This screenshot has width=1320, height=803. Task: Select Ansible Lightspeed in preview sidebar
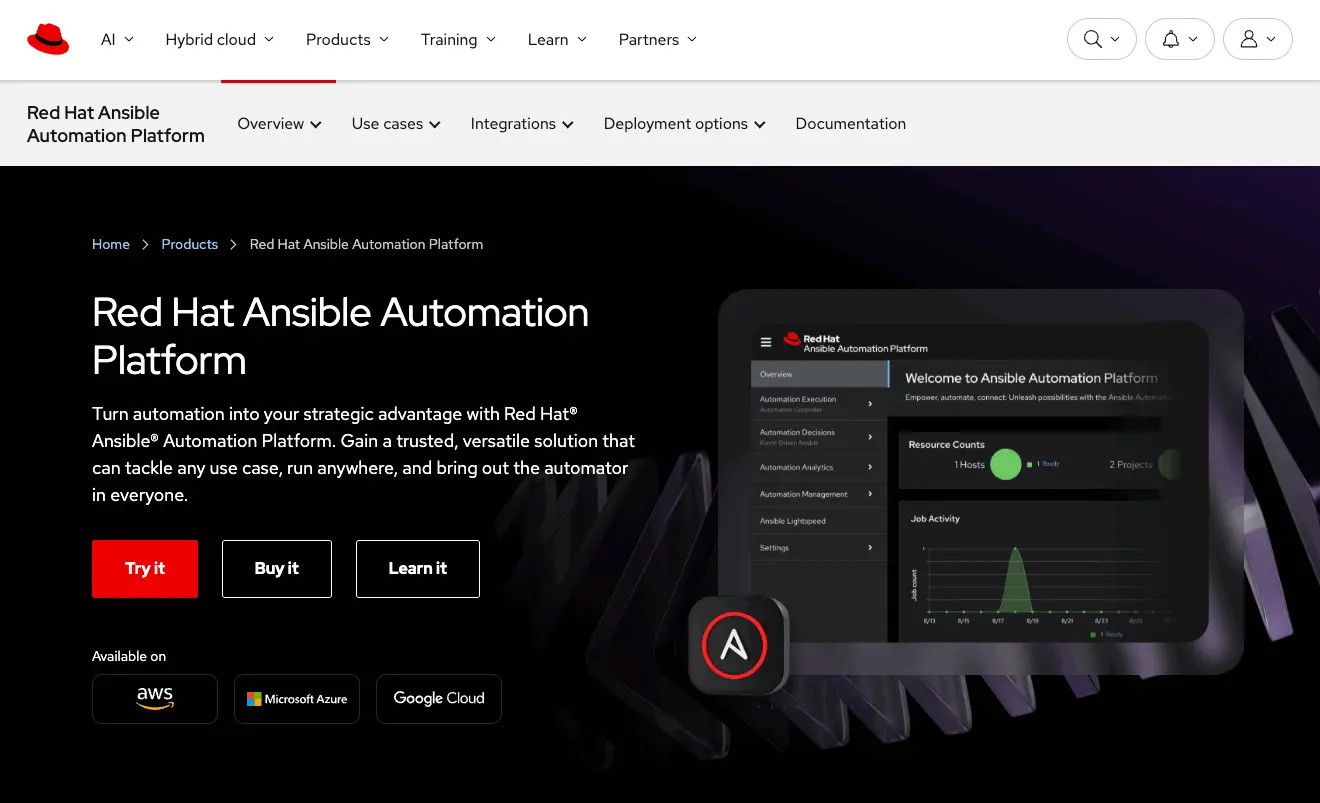819,521
